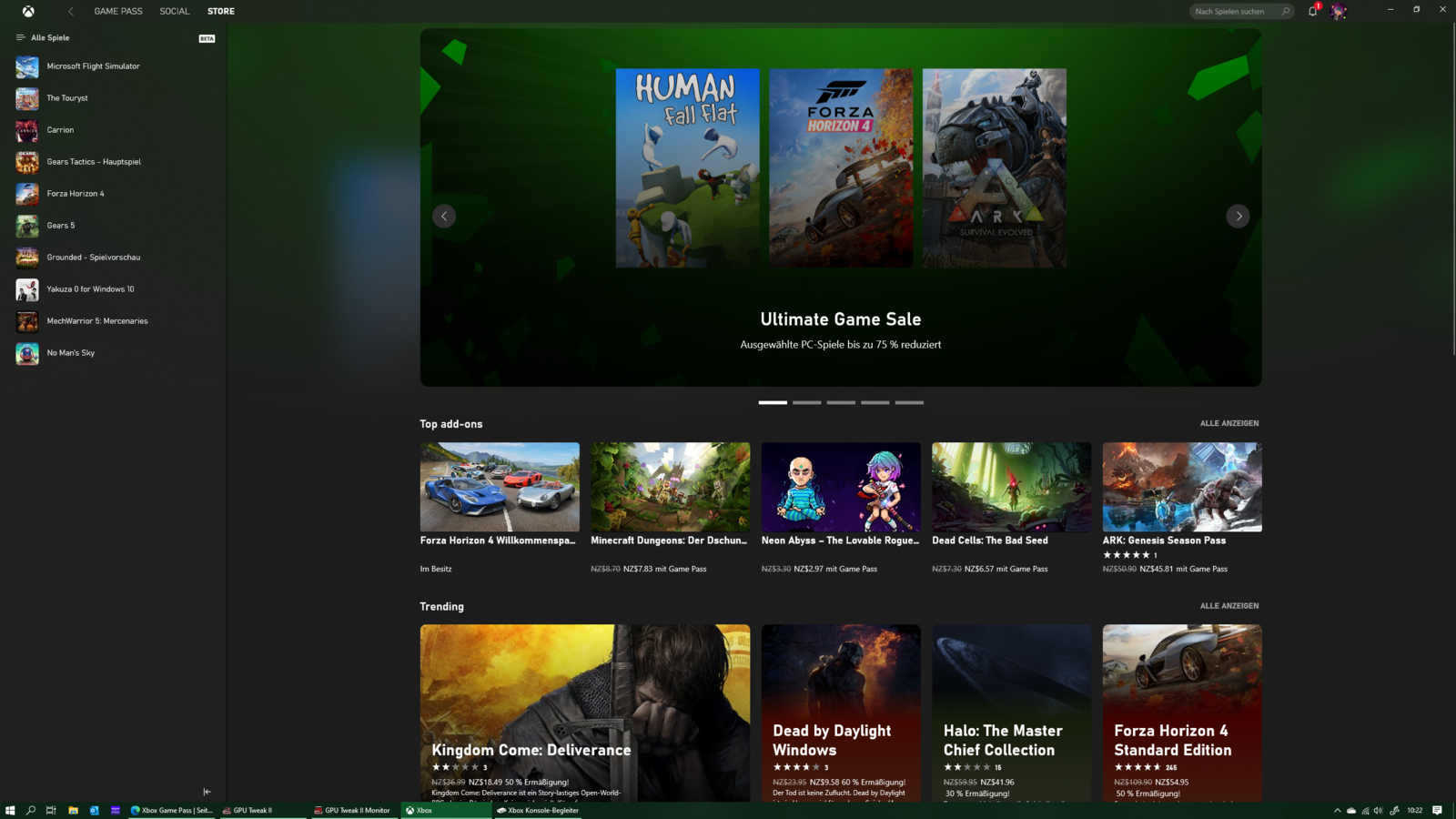The image size is (1456, 819).
Task: Open the SOCIAL tab
Action: click(x=175, y=11)
